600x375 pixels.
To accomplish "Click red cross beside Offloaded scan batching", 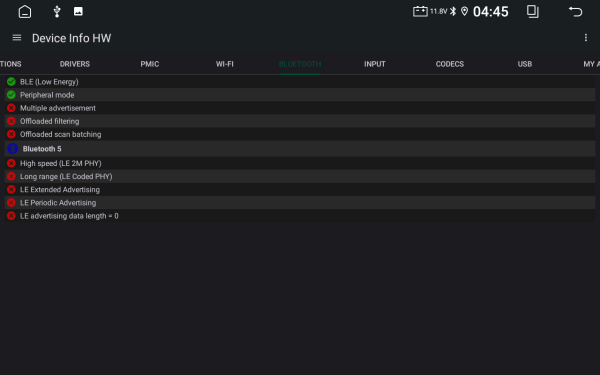I will 11,134.
